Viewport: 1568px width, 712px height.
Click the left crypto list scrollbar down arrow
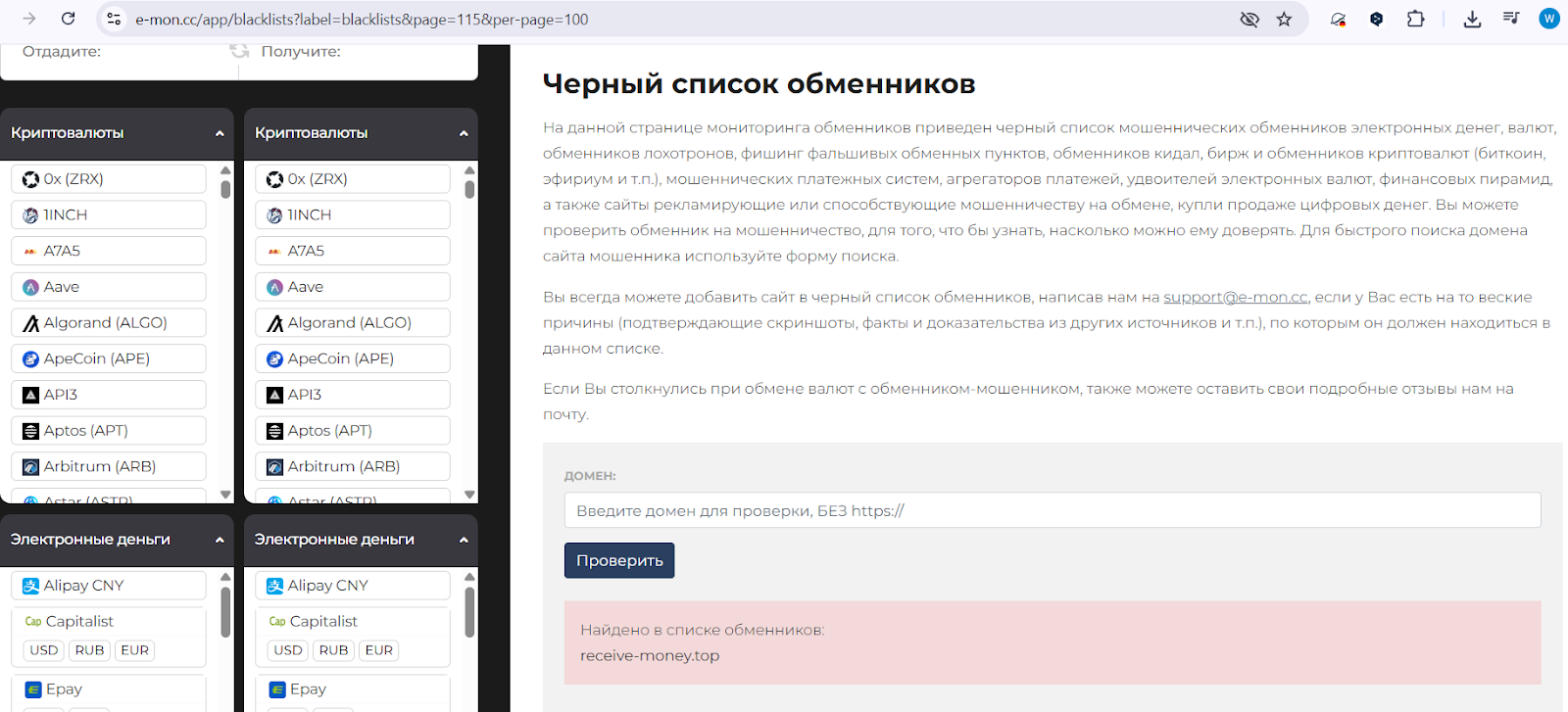click(226, 495)
